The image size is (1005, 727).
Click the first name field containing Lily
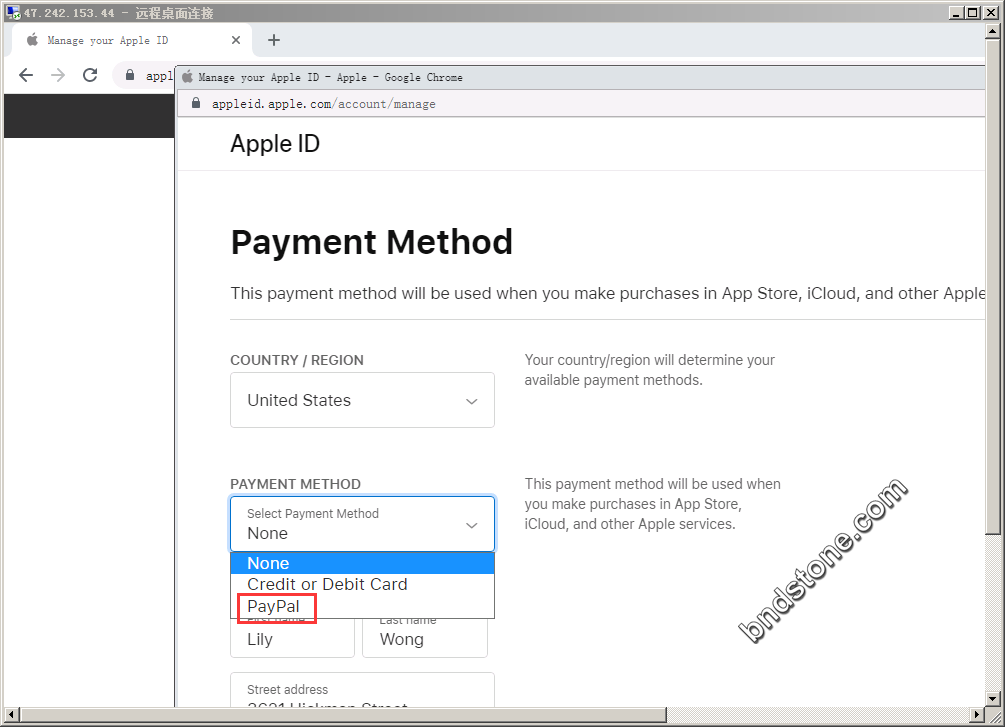292,639
